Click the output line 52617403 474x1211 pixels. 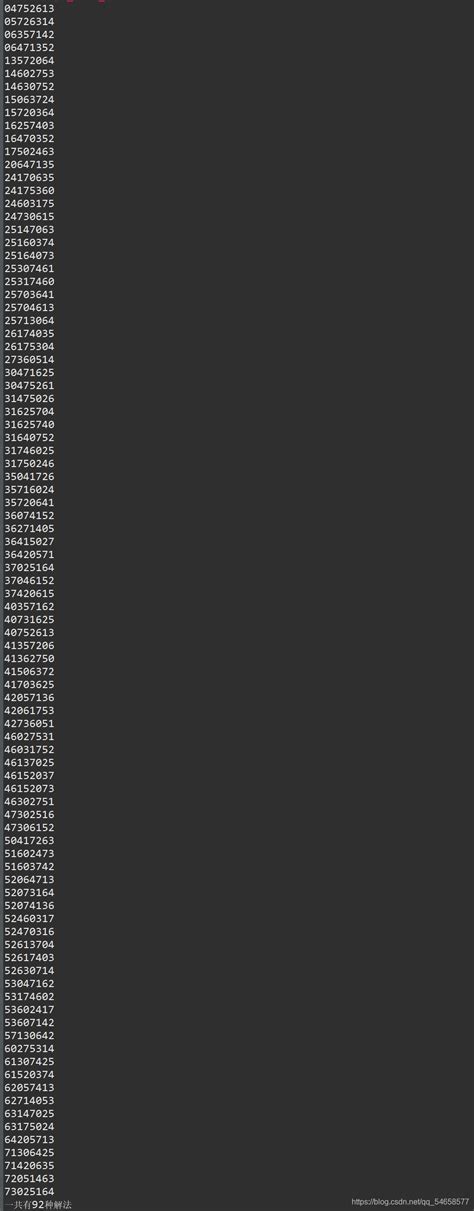click(x=29, y=957)
